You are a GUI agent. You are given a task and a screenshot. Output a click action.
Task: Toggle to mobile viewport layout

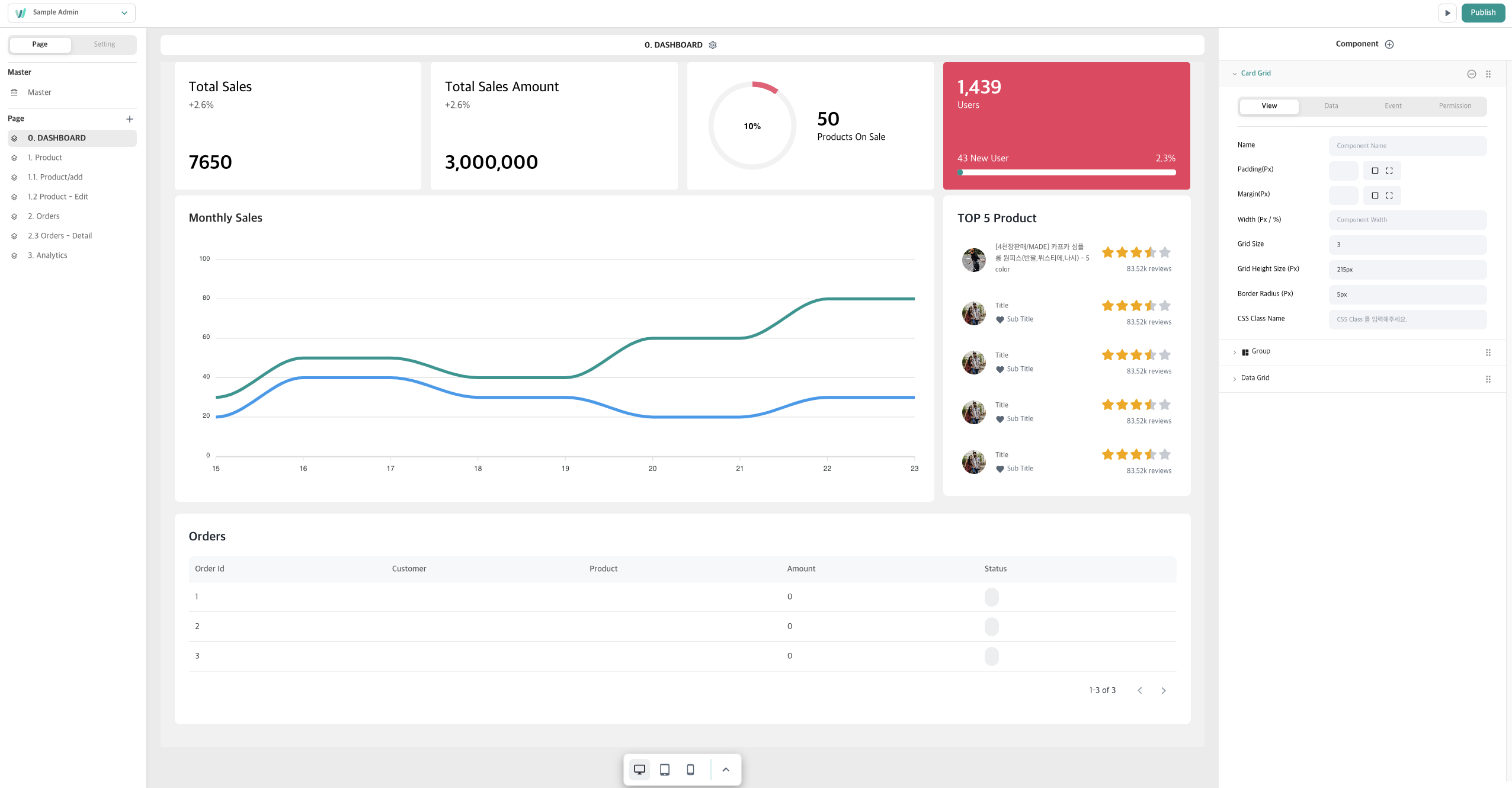coord(690,769)
